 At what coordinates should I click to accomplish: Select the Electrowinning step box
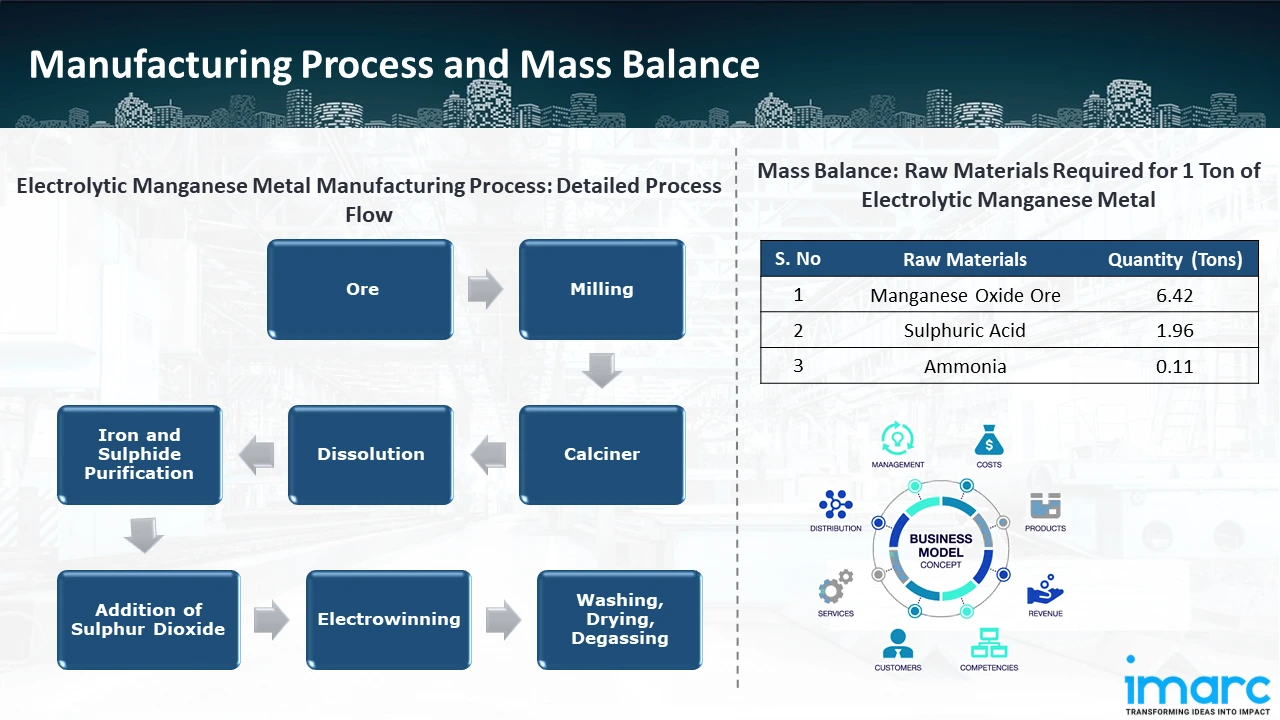coord(388,619)
